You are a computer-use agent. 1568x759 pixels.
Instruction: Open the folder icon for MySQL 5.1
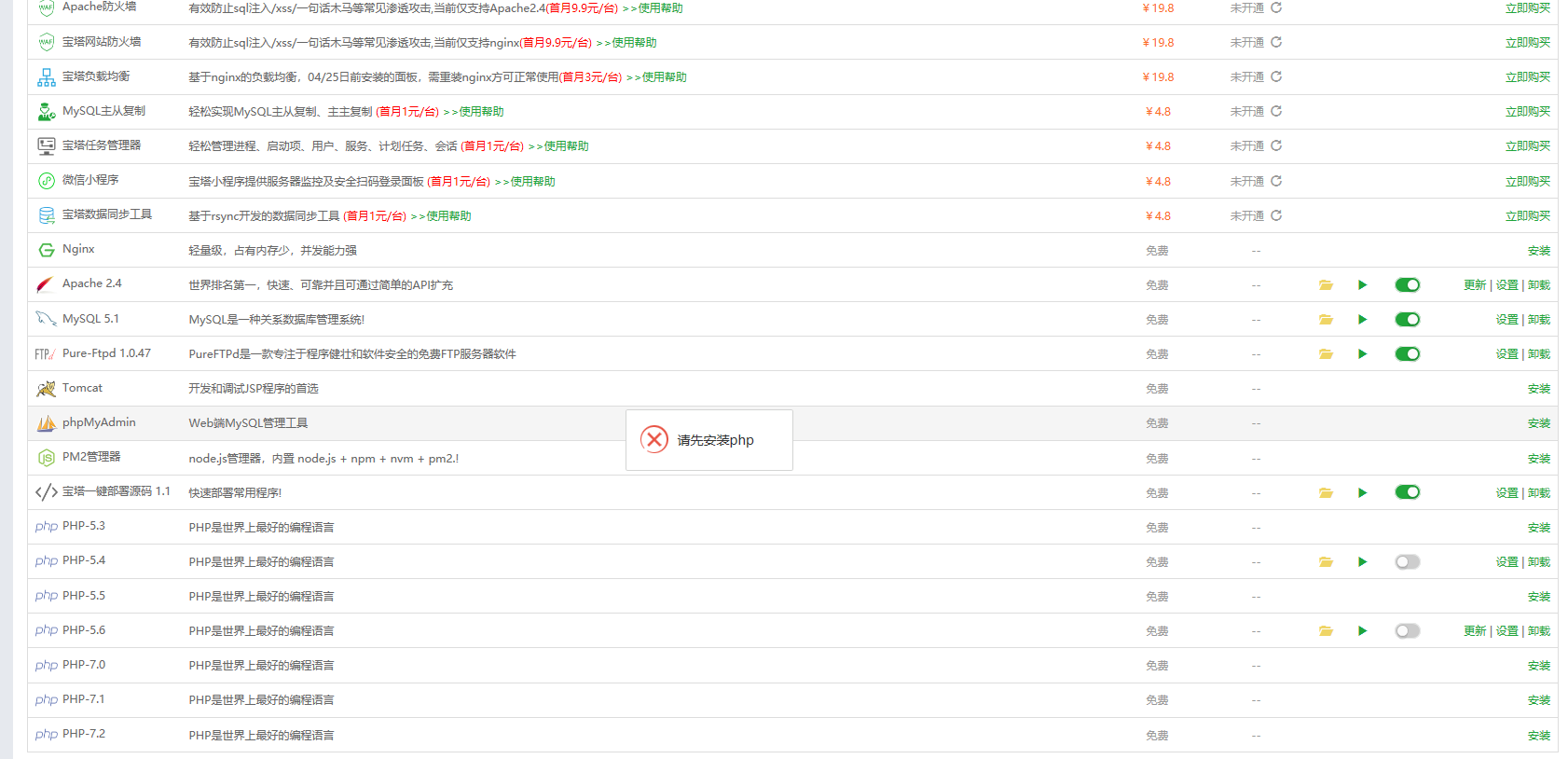(1326, 320)
